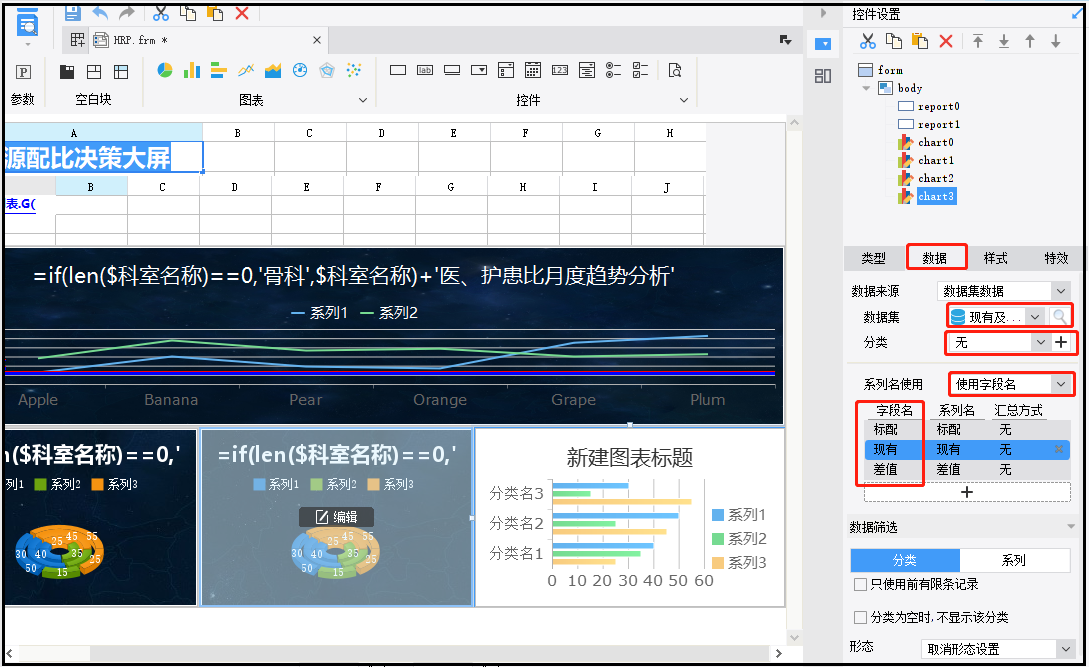1089x667 pixels.
Task: Add a number input widget
Action: pyautogui.click(x=560, y=70)
